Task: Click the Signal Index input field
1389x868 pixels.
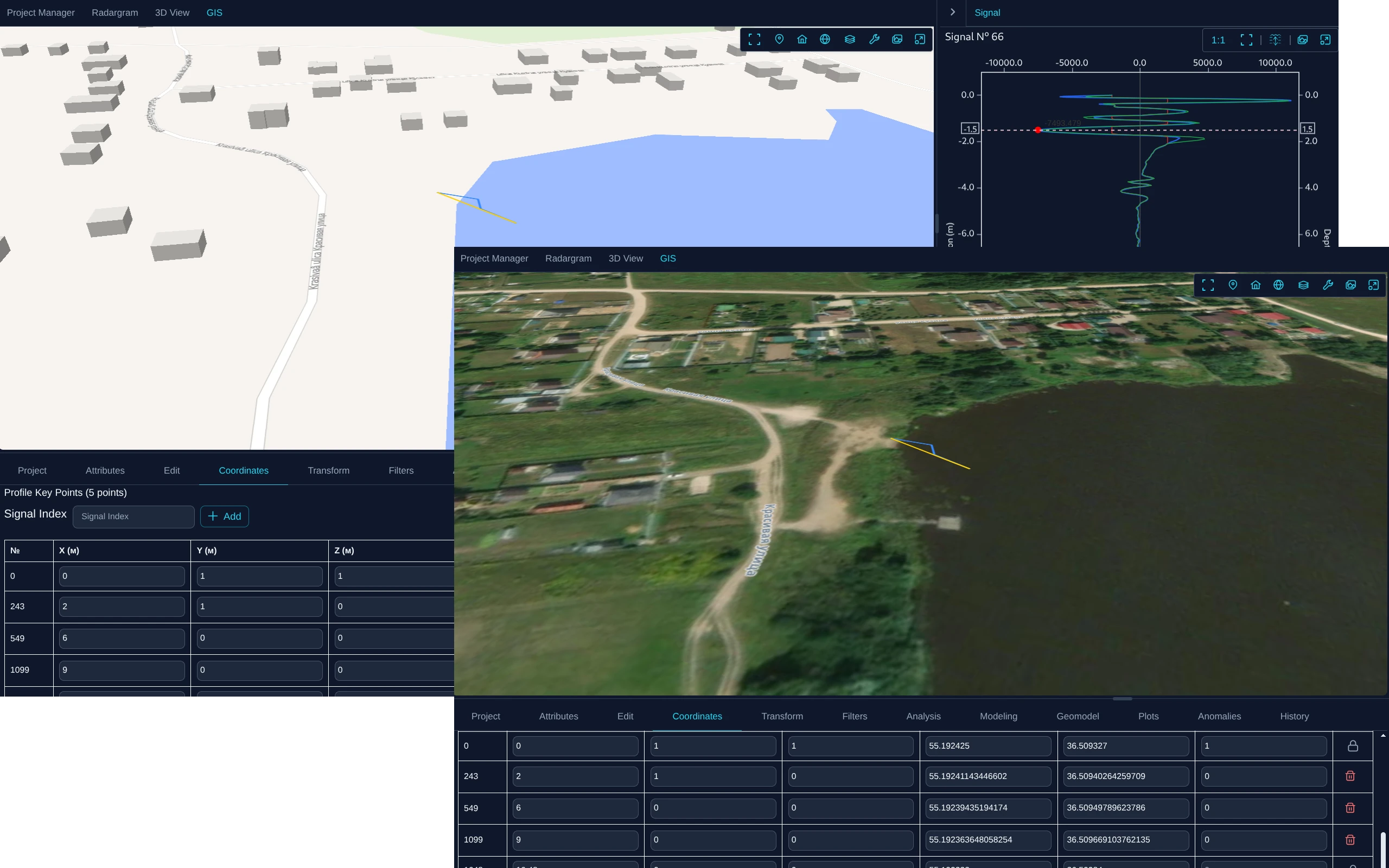Action: (133, 516)
